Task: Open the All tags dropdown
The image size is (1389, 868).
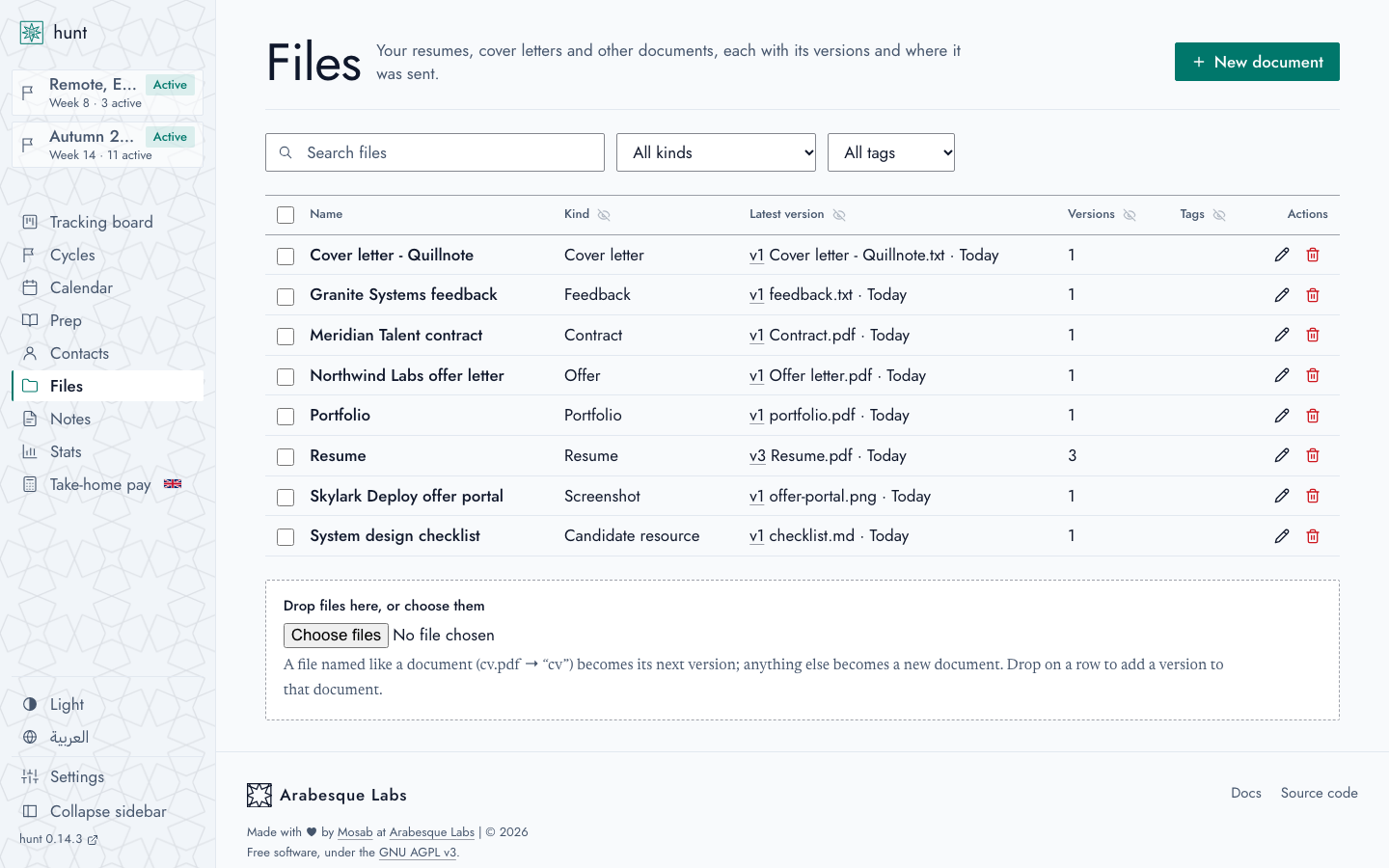Action: pyautogui.click(x=891, y=152)
